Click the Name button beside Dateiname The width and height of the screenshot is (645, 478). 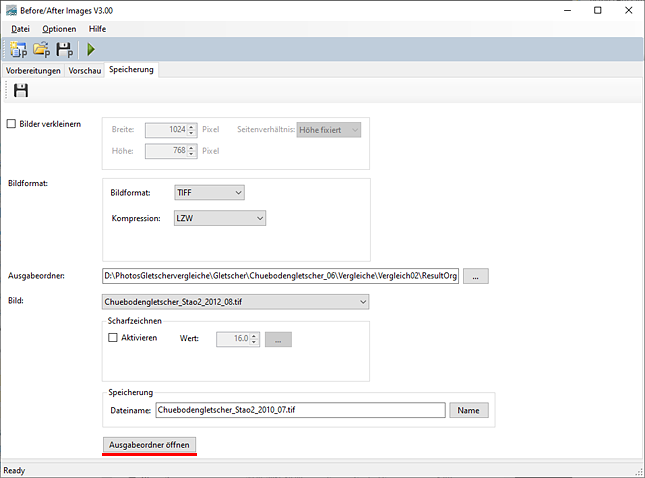(469, 410)
